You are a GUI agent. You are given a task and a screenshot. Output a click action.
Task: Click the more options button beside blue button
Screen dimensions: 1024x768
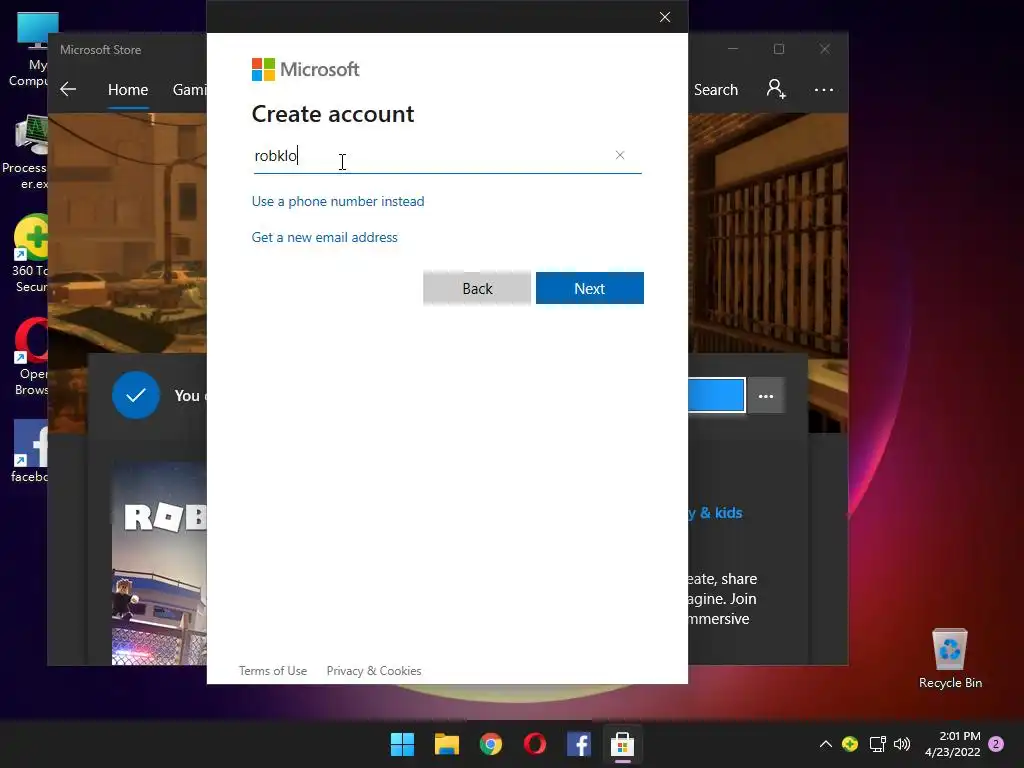tap(765, 396)
